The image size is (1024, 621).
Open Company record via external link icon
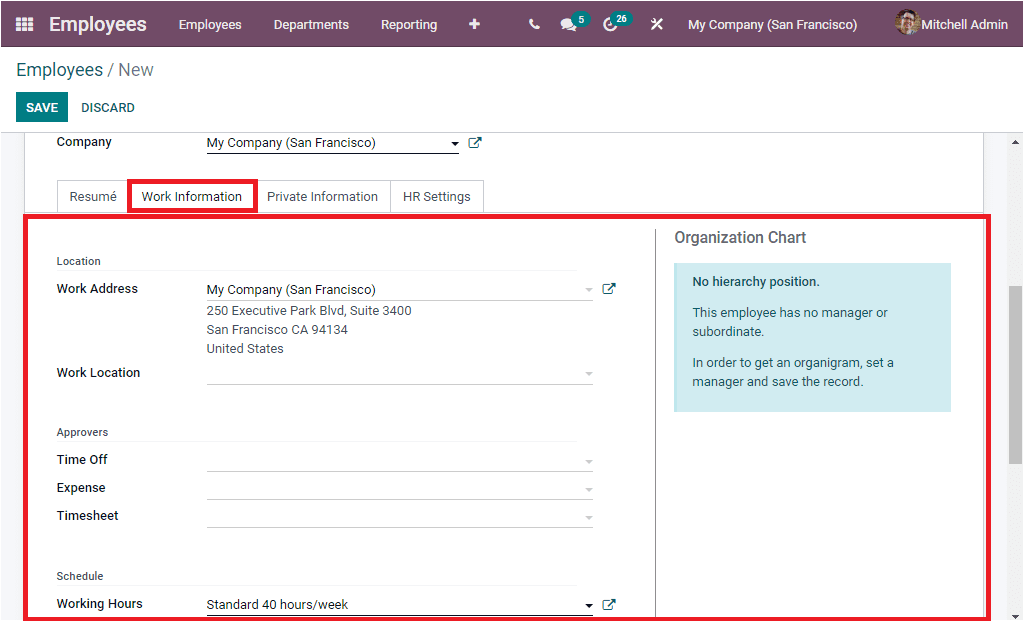tap(474, 142)
